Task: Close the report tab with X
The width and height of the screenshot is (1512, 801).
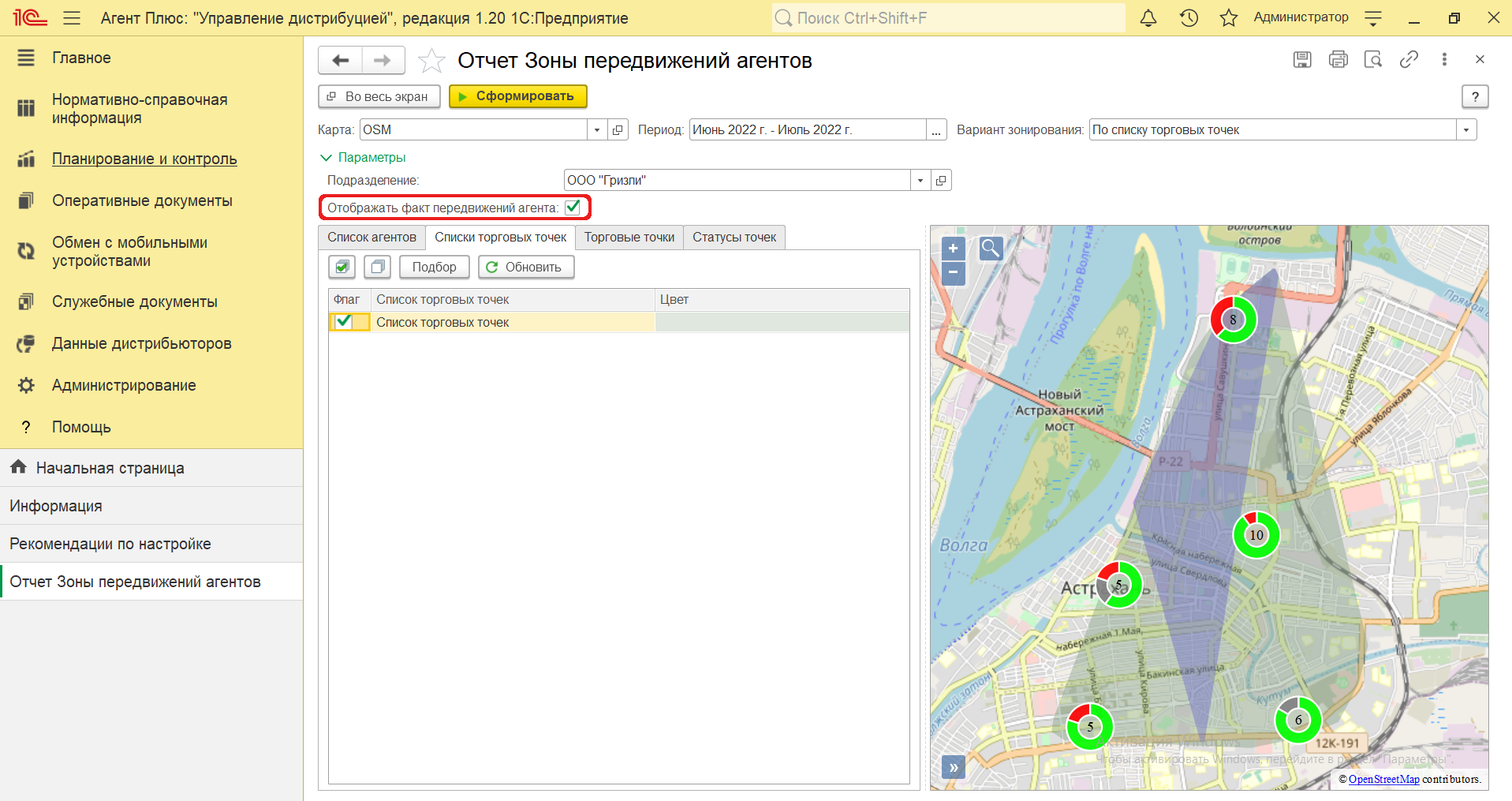Action: tap(1480, 59)
